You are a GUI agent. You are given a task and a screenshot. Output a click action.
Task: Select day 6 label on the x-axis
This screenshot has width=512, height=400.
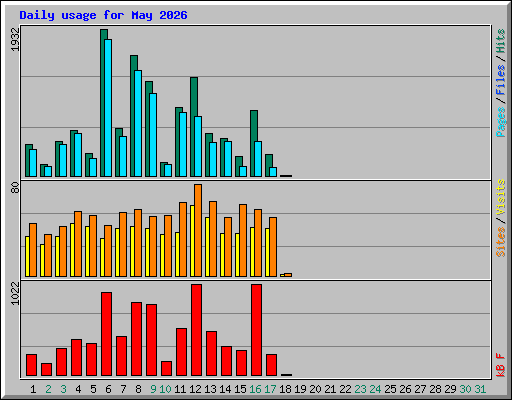click(x=108, y=389)
